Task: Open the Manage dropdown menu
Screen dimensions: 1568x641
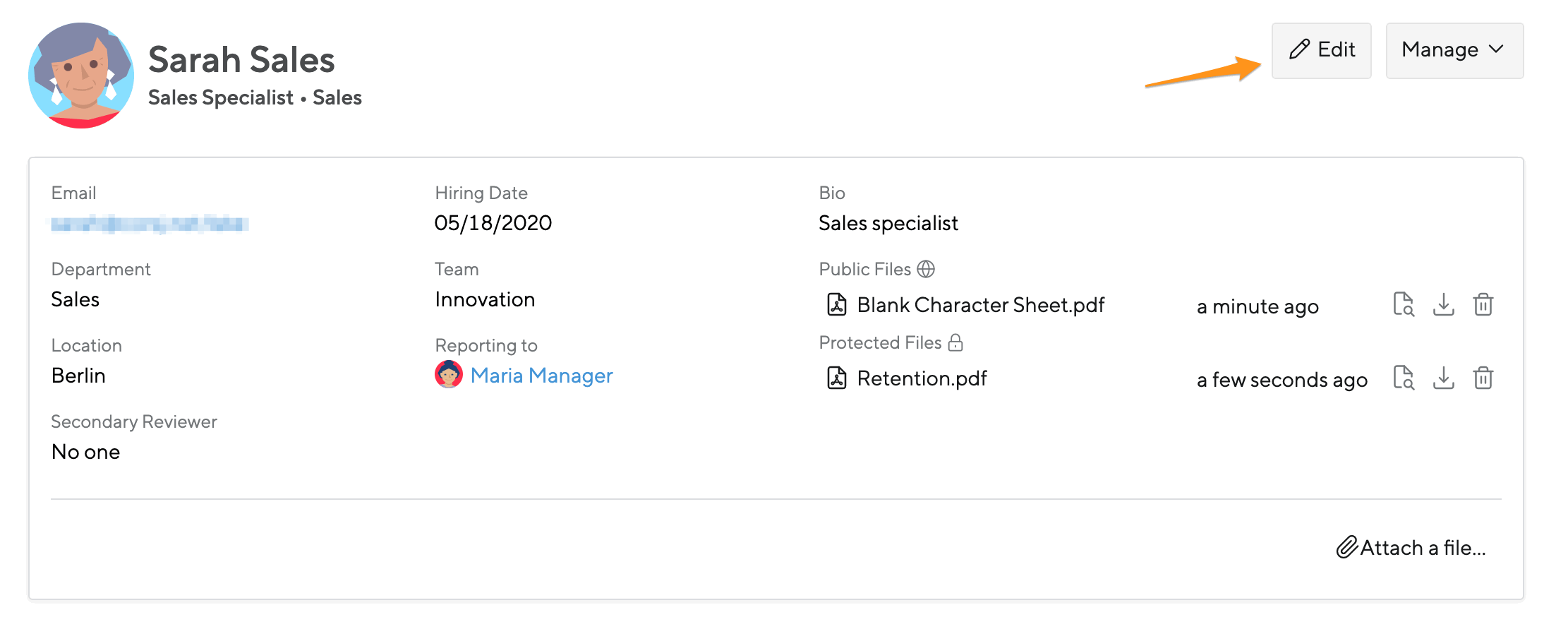Action: (1454, 50)
